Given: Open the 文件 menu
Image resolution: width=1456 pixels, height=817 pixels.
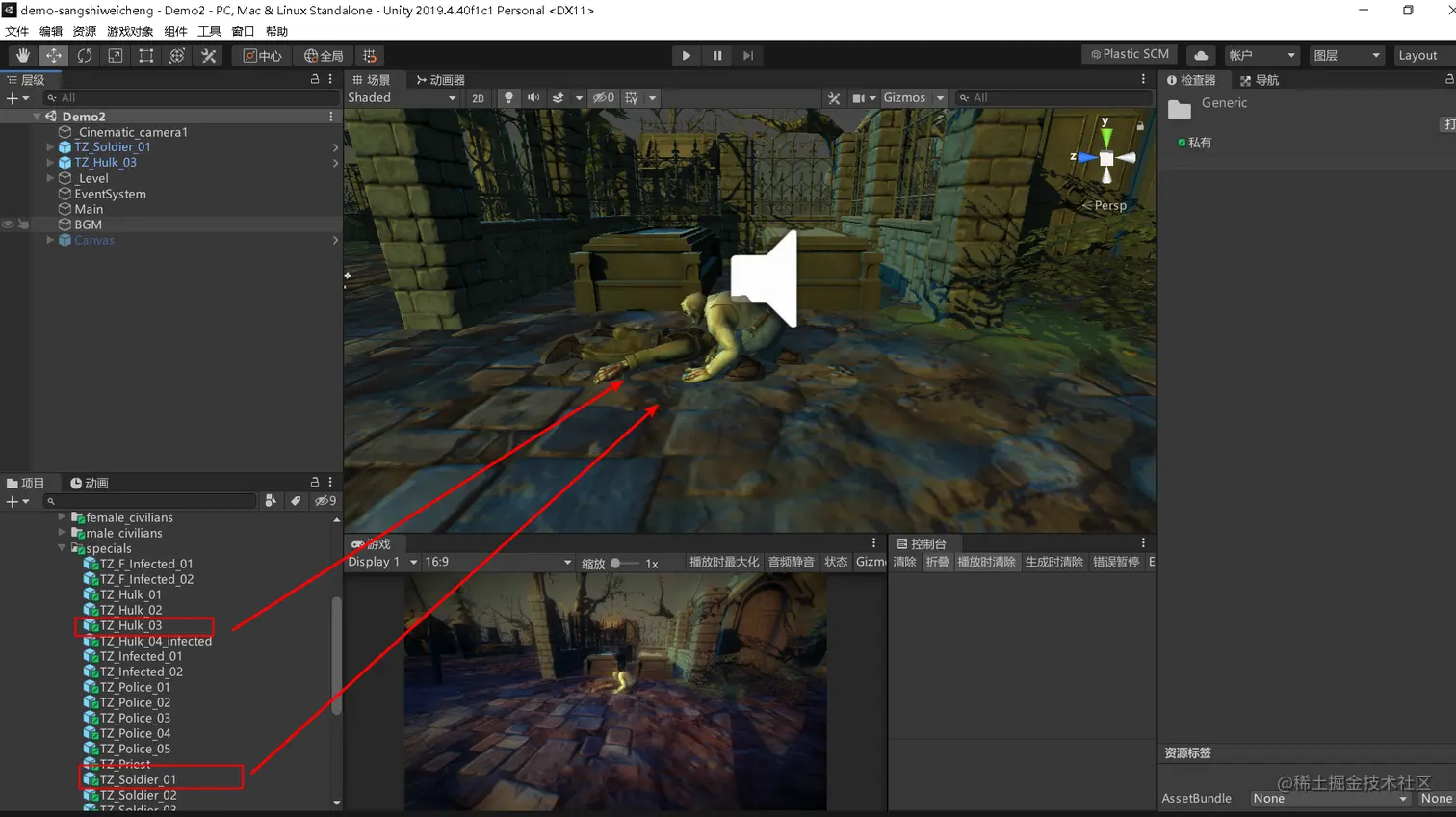Looking at the screenshot, I should point(17,32).
